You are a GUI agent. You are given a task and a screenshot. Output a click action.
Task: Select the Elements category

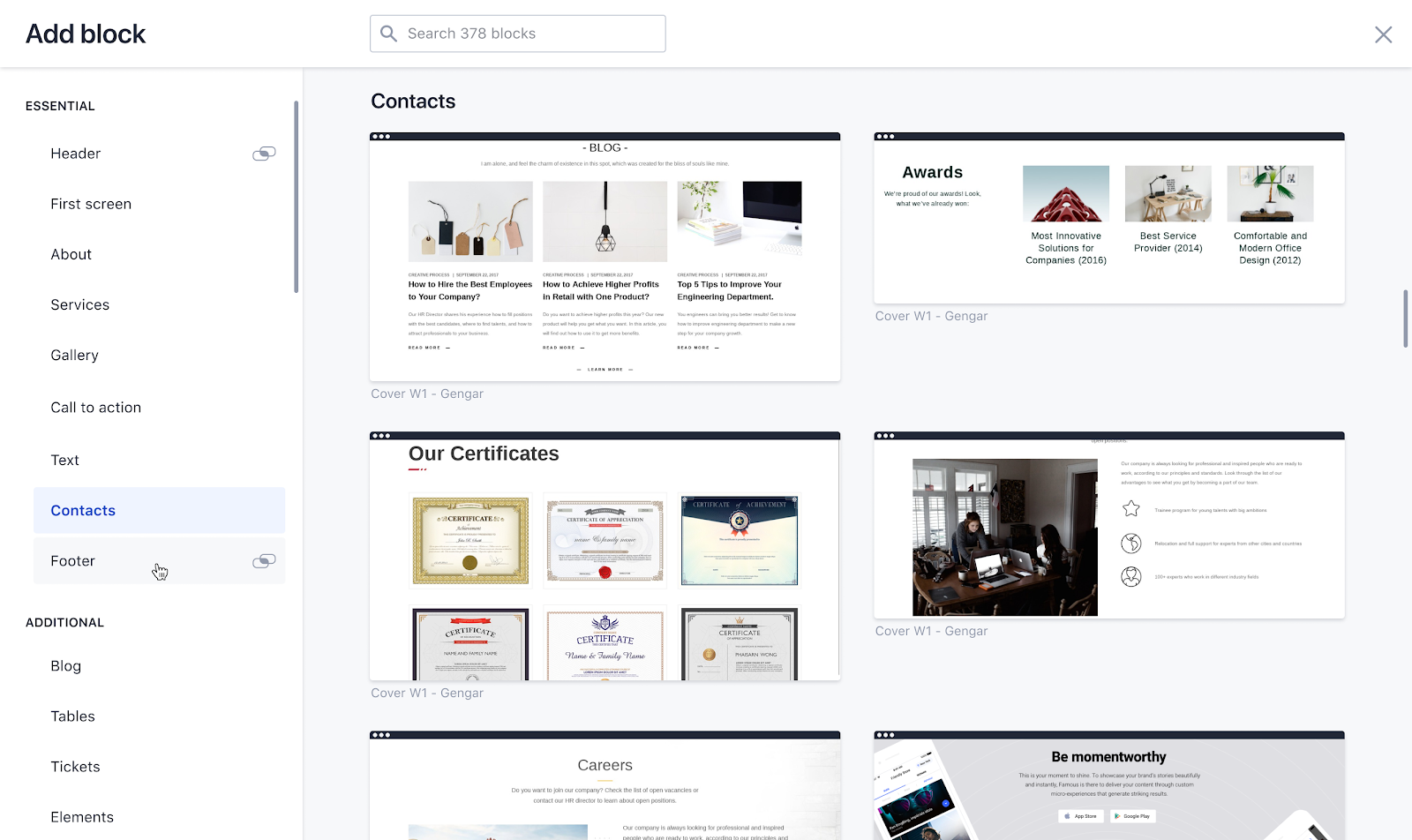pos(159,817)
